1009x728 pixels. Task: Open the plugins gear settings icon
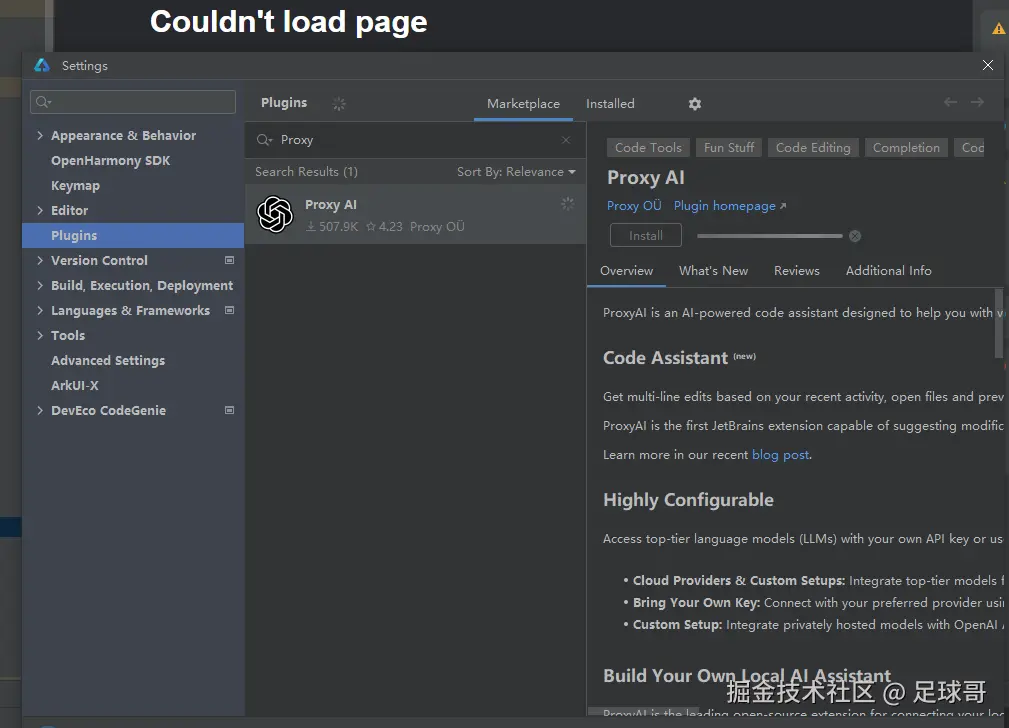[694, 104]
